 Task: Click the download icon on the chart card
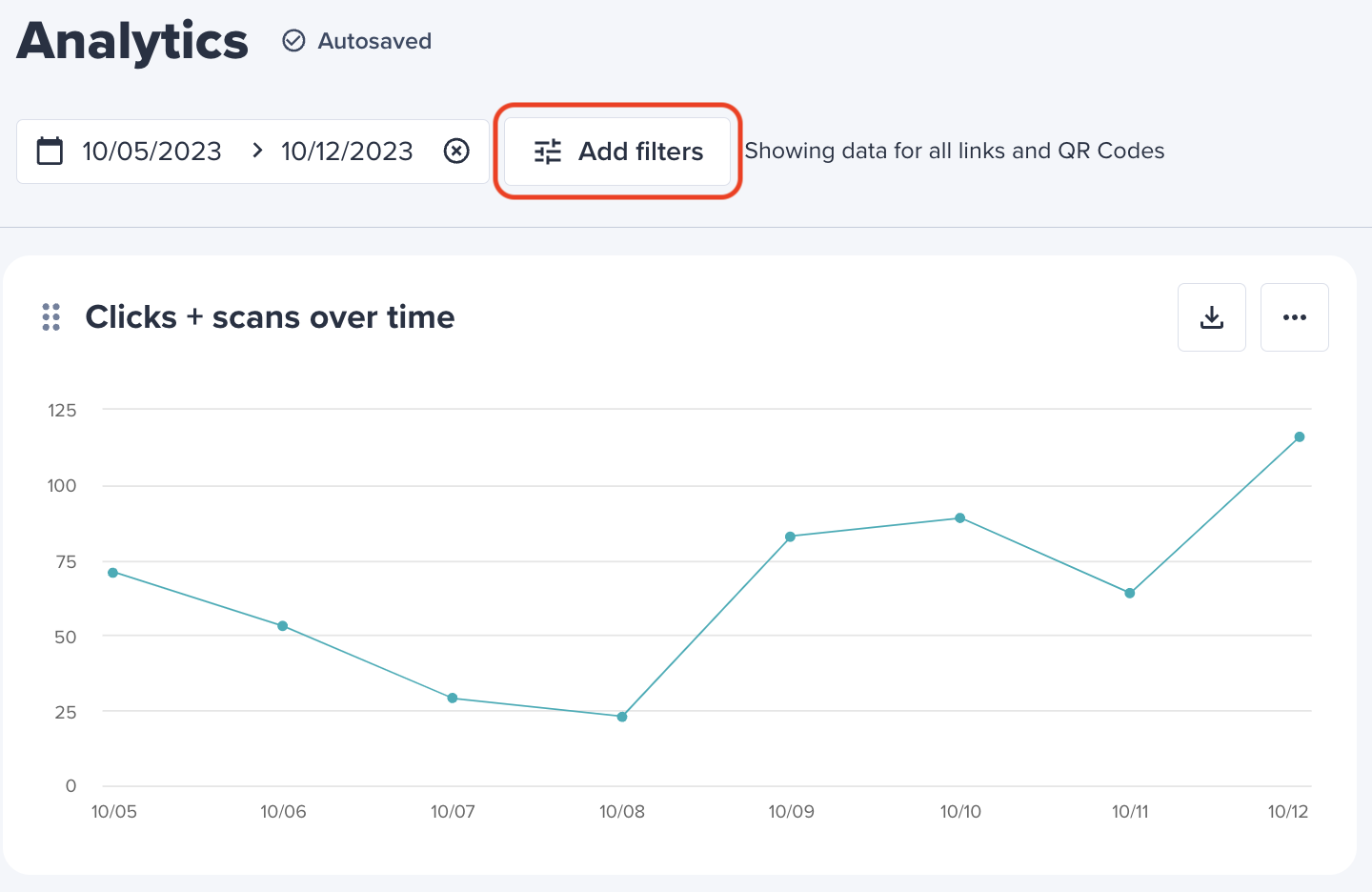click(x=1211, y=316)
